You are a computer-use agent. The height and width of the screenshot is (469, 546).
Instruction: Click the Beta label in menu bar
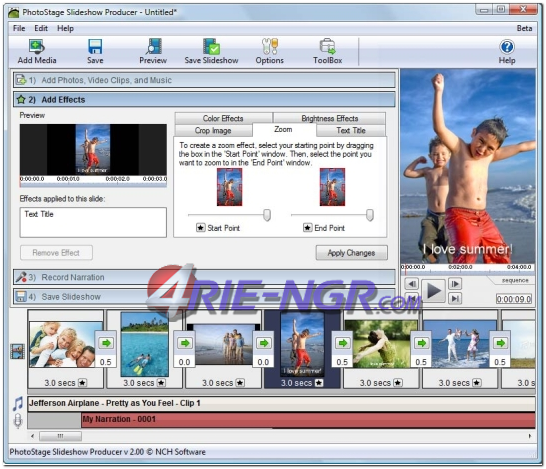pyautogui.click(x=524, y=28)
